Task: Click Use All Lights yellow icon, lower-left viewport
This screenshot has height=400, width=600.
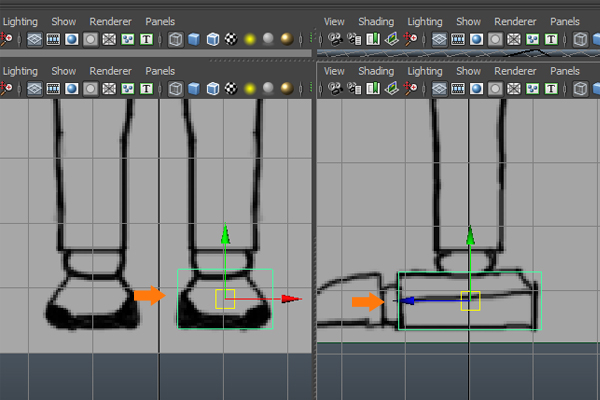Action: point(249,91)
